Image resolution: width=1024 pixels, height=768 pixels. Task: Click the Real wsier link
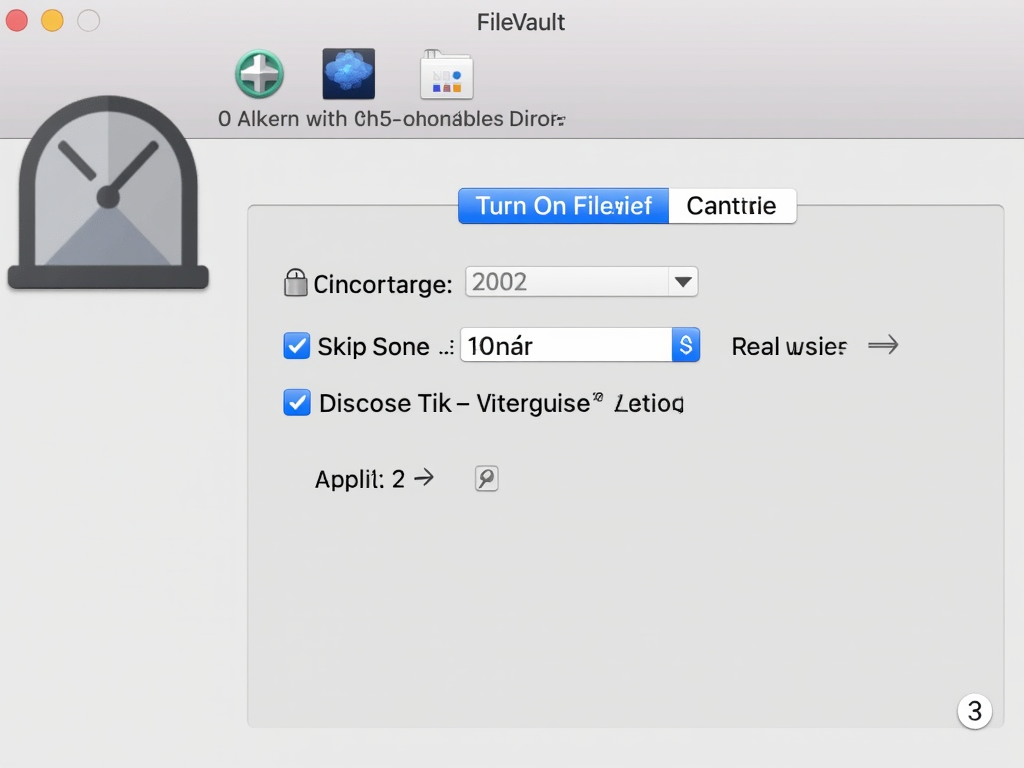[x=789, y=347]
